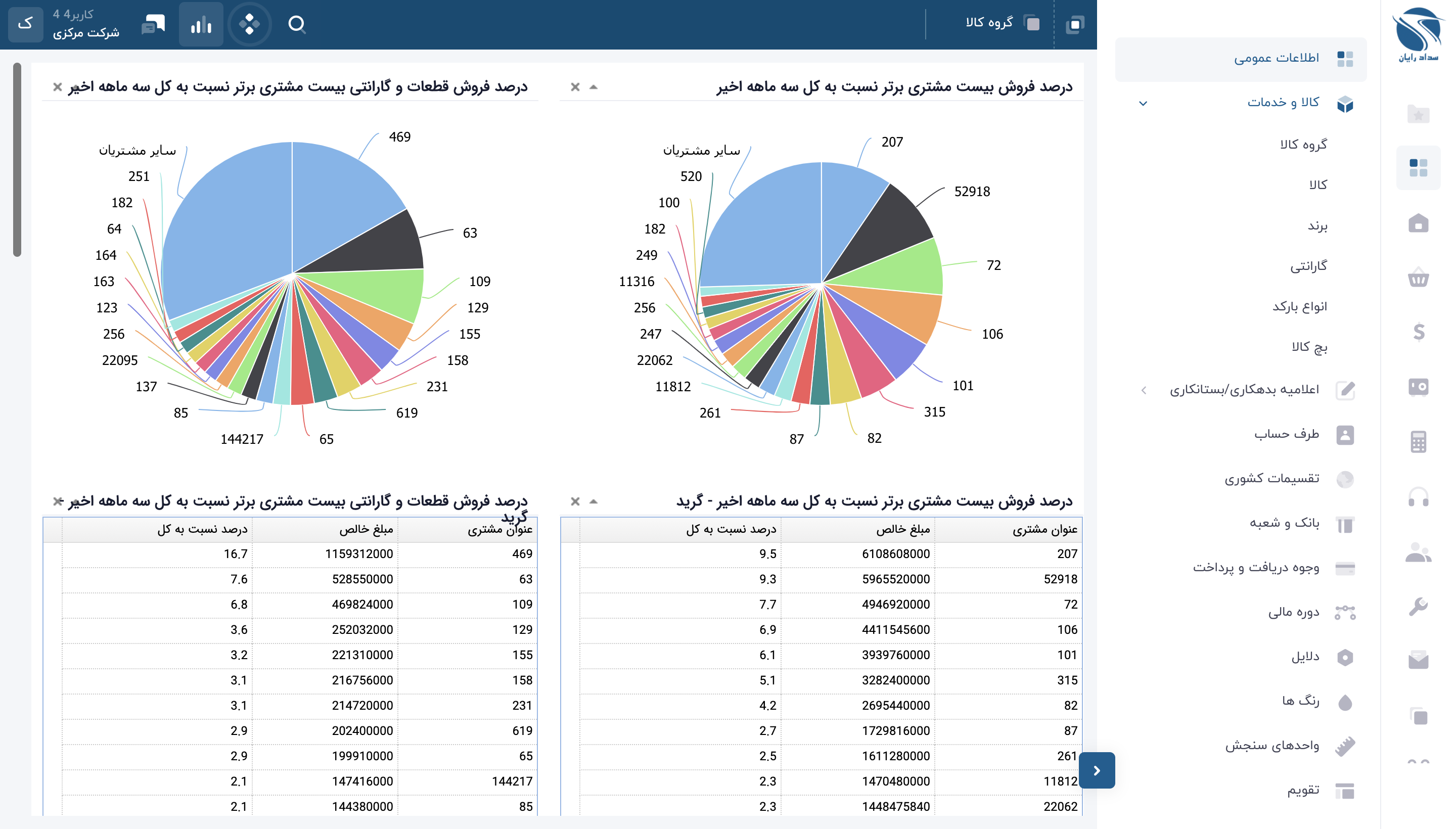Open the copy documents icon in rail
Image resolution: width=1456 pixels, height=829 pixels.
(x=1418, y=715)
